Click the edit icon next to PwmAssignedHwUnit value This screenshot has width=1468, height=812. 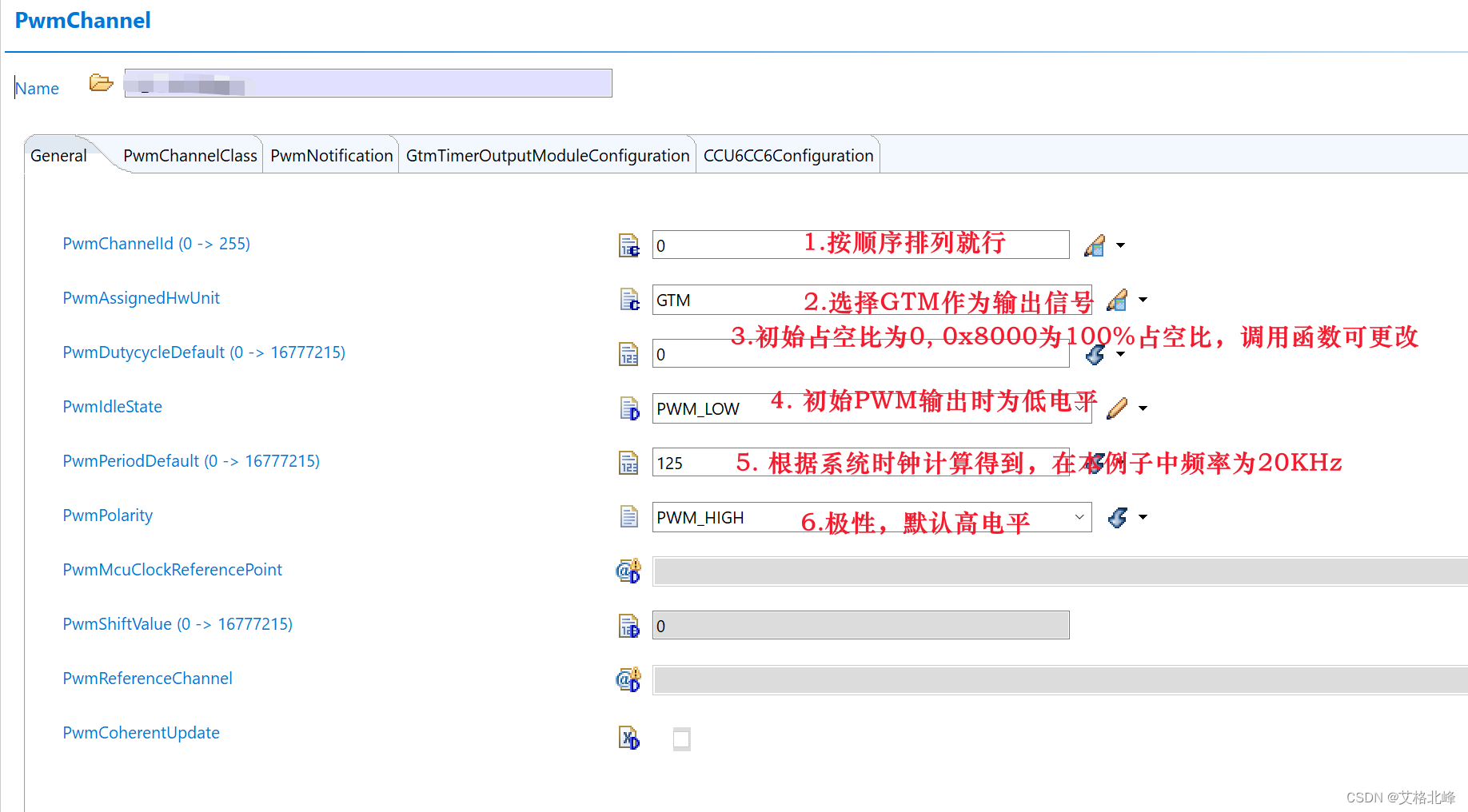click(1117, 300)
